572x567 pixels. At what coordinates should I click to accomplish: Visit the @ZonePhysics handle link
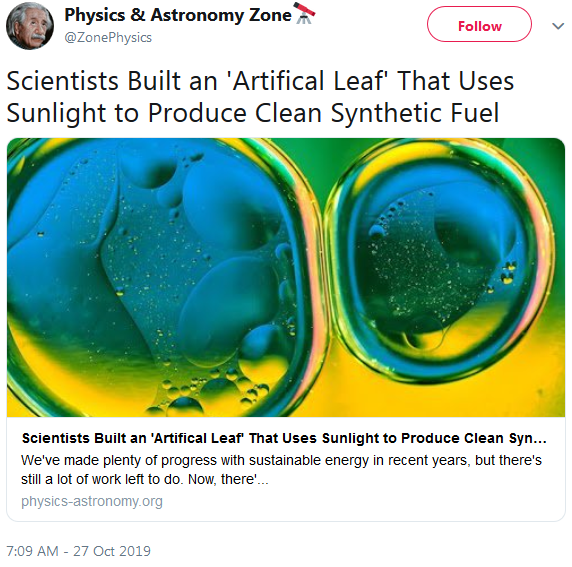tap(108, 38)
